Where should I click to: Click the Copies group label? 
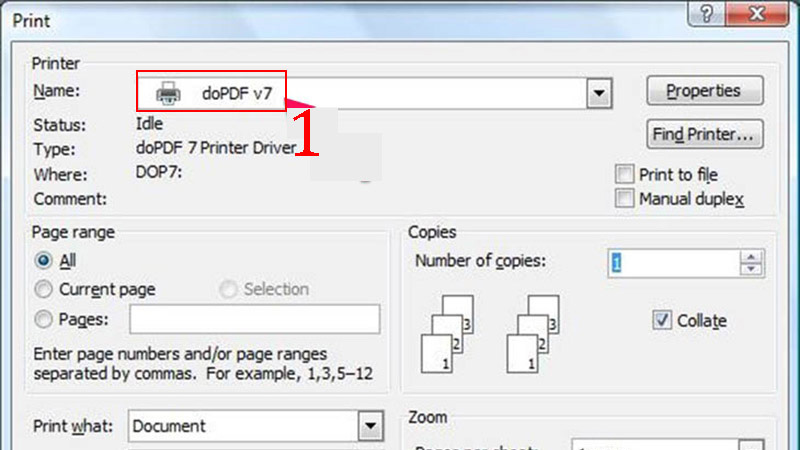click(432, 232)
